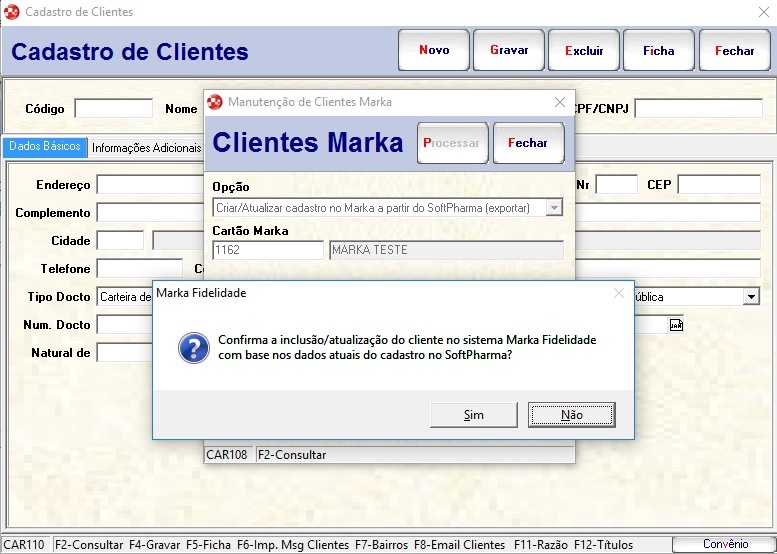Close the Marka Fidelidade dialog with X

pyautogui.click(x=619, y=293)
